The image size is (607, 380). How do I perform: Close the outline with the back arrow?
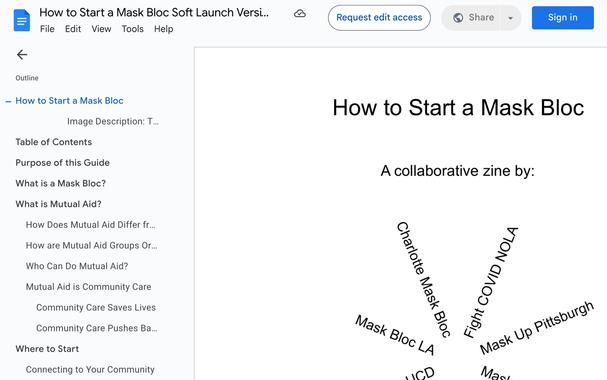[22, 55]
